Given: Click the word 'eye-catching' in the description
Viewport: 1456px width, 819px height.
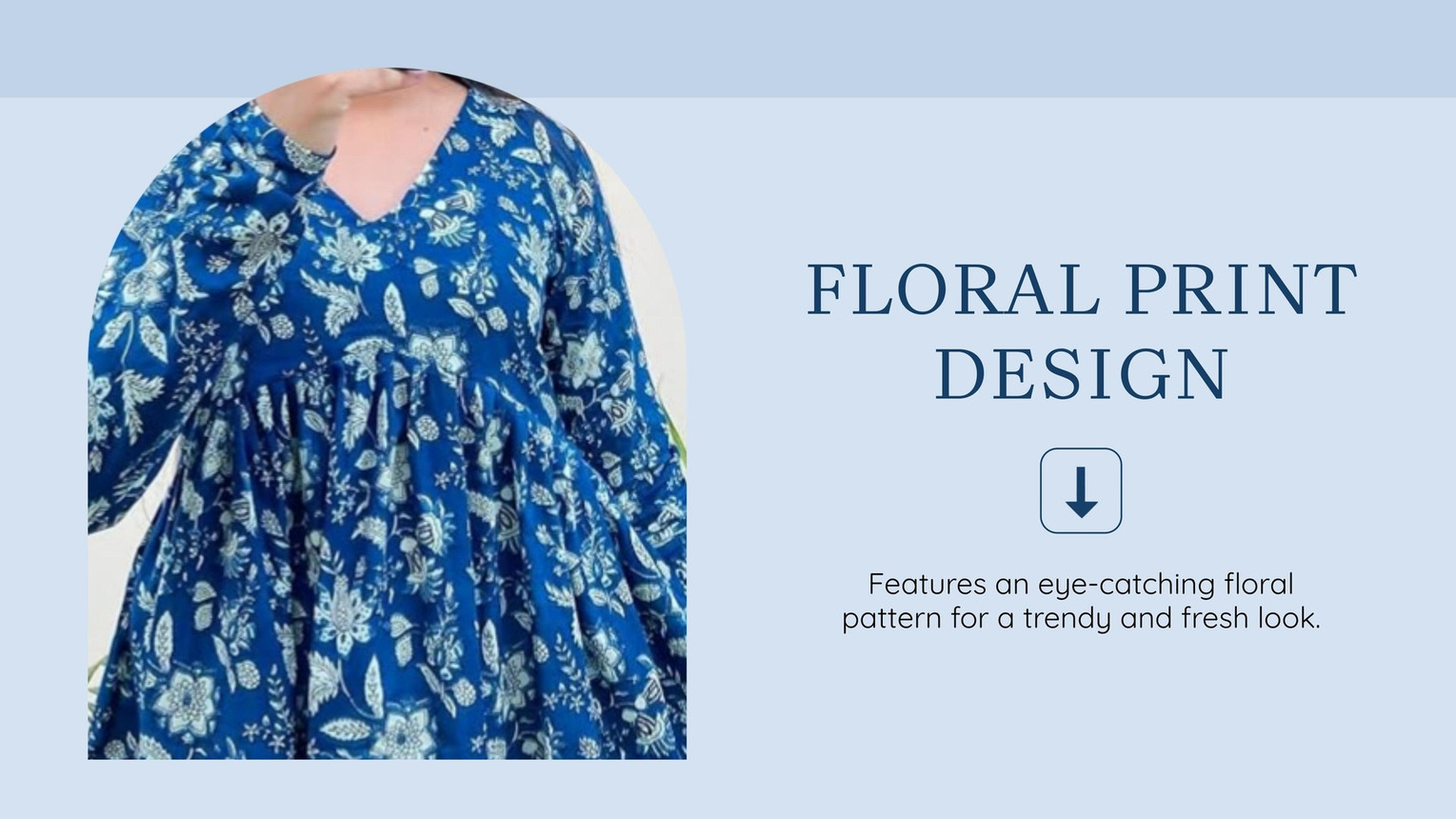Looking at the screenshot, I should pos(1126,584).
